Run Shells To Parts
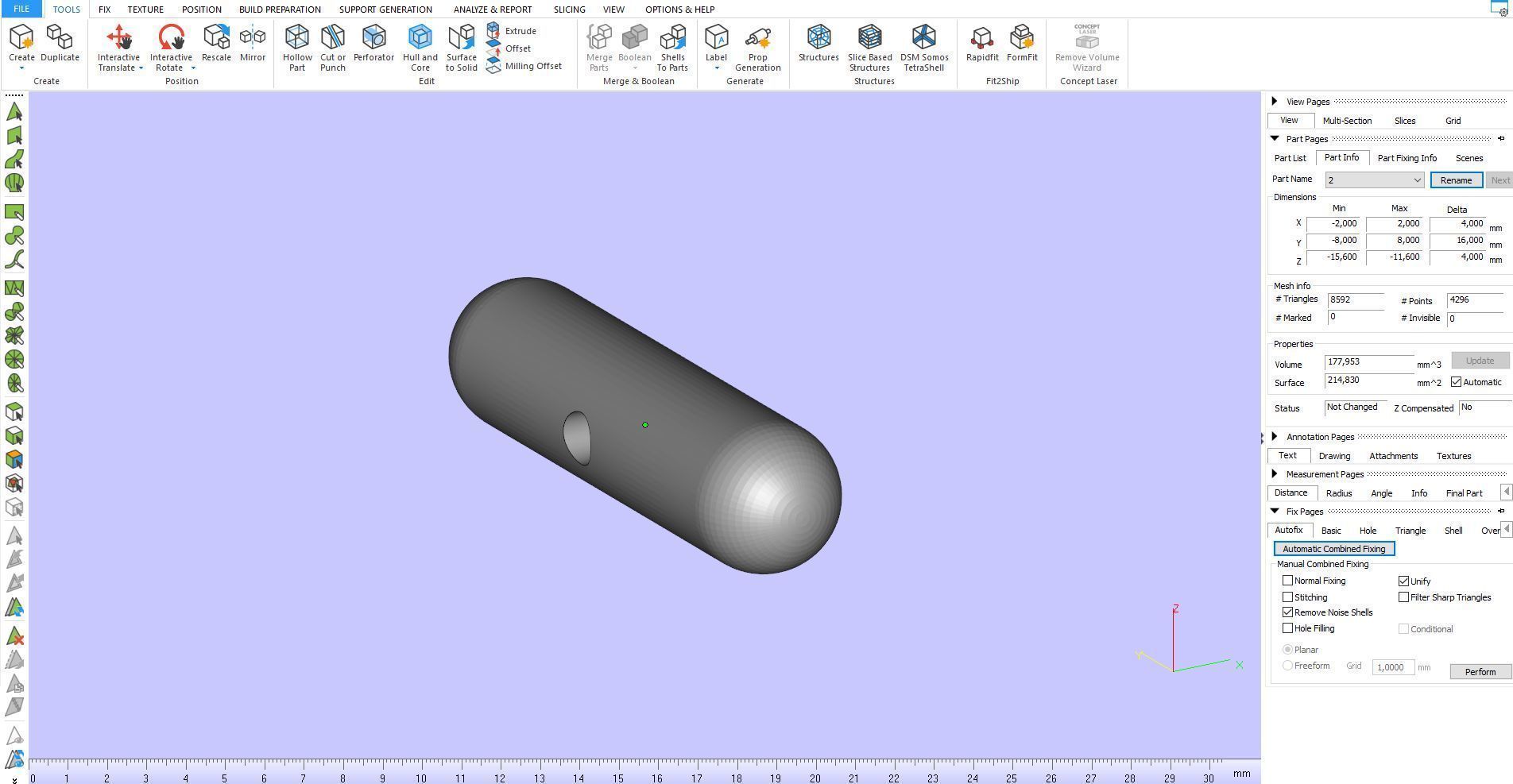 tap(672, 48)
